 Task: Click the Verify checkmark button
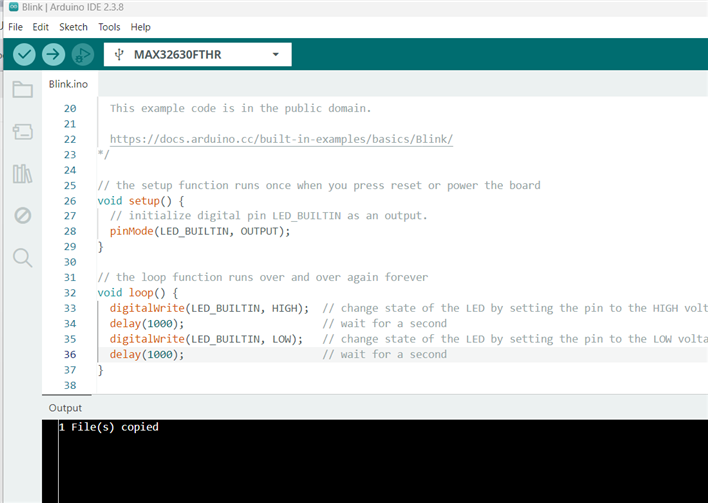point(24,55)
